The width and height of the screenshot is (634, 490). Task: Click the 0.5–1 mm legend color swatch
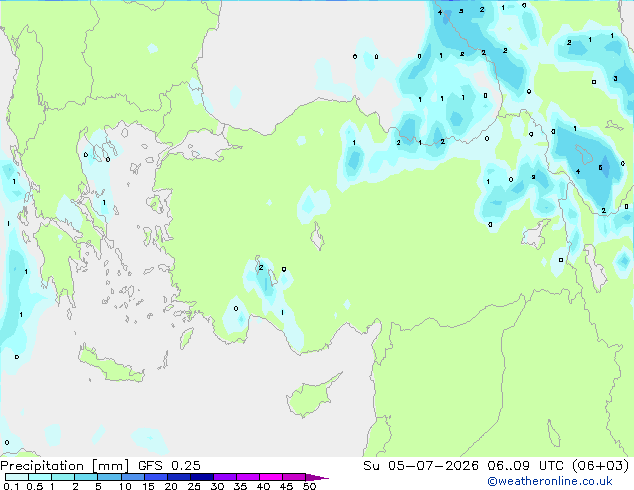(40, 477)
